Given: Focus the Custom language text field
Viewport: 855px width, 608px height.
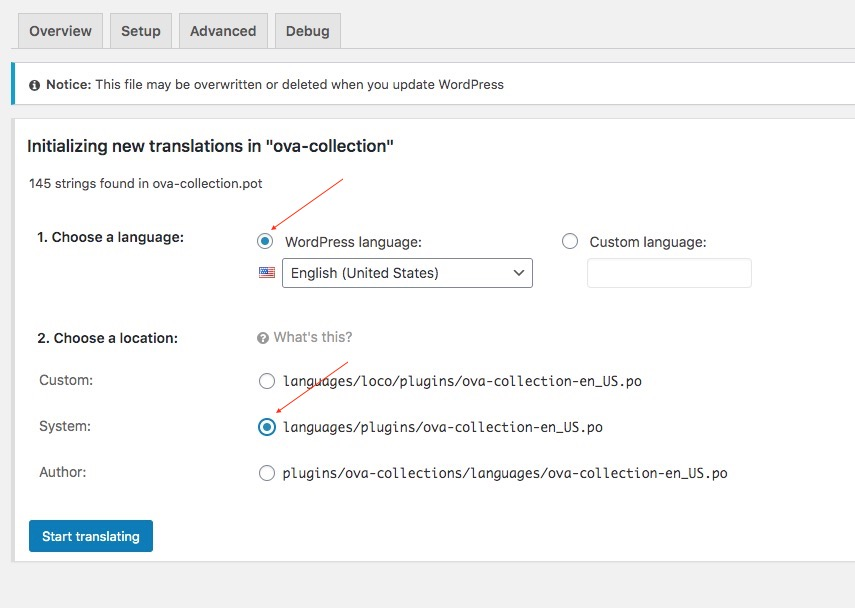Looking at the screenshot, I should click(x=669, y=273).
